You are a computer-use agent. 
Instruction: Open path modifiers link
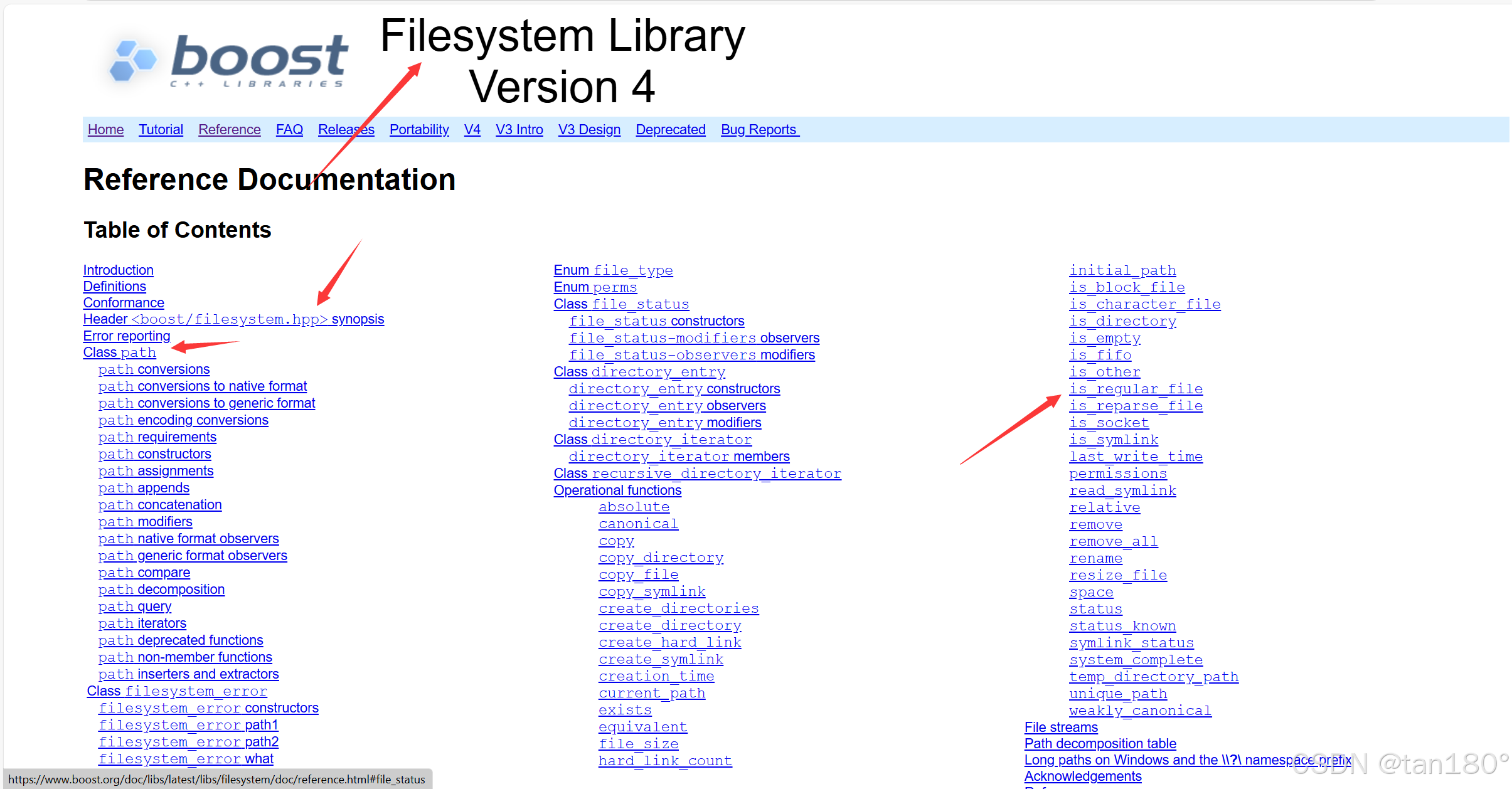click(146, 522)
